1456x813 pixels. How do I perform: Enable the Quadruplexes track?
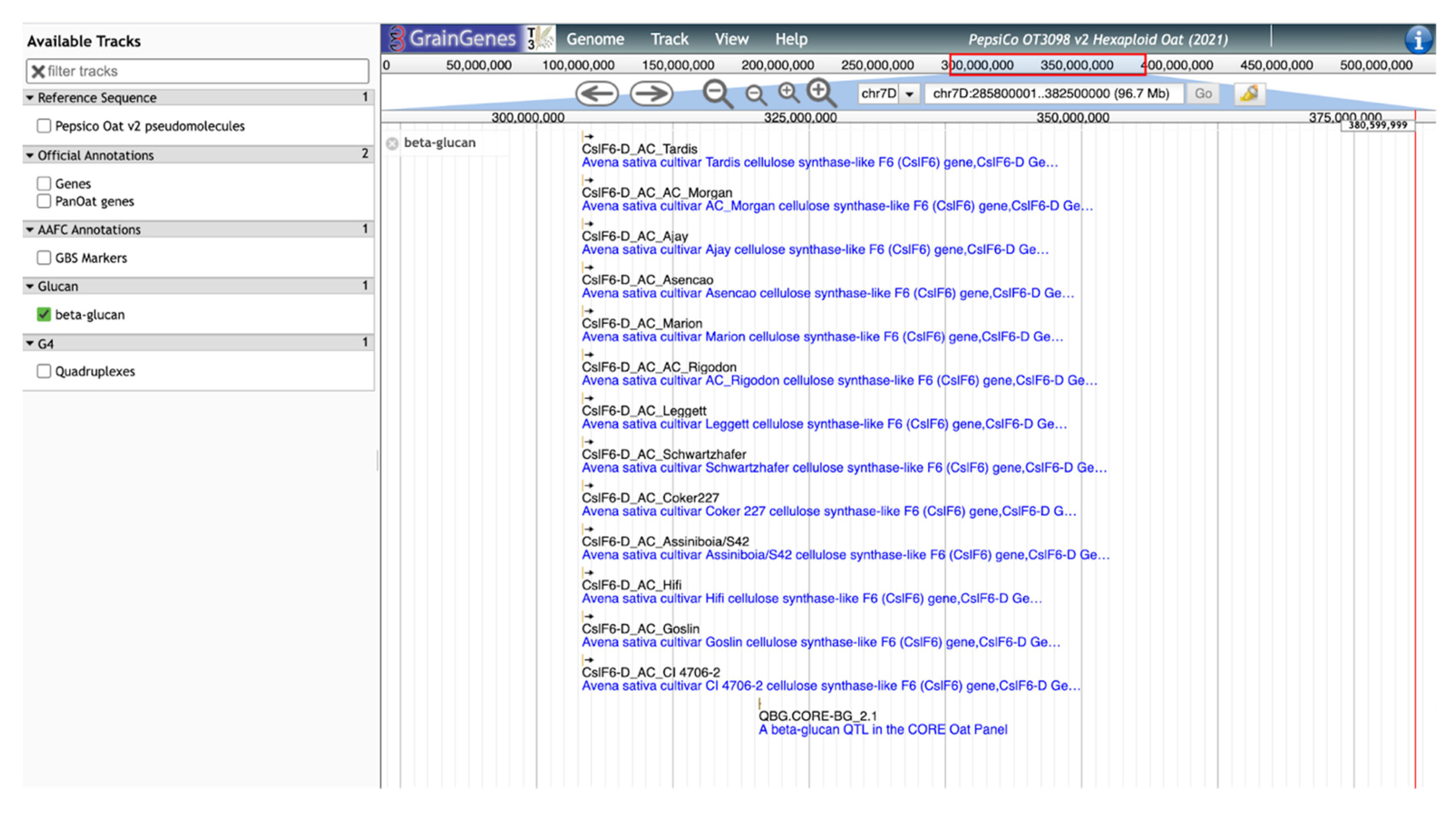pyautogui.click(x=43, y=371)
